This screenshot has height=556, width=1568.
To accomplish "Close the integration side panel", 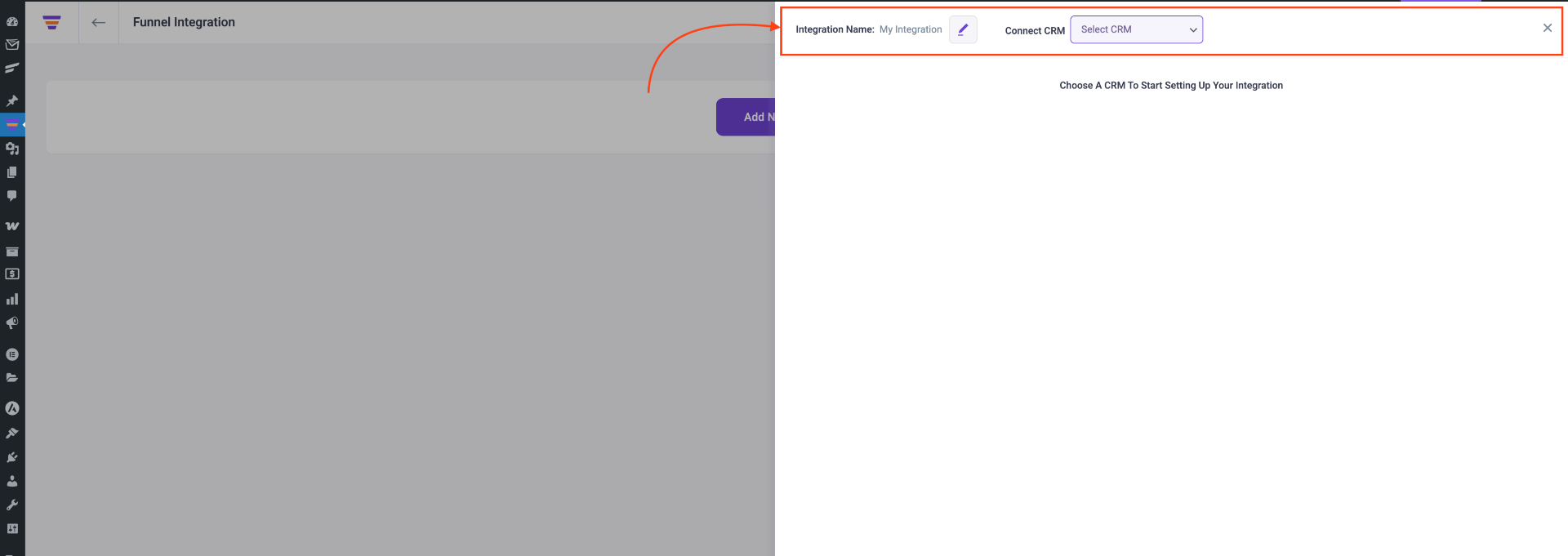I will [x=1547, y=28].
